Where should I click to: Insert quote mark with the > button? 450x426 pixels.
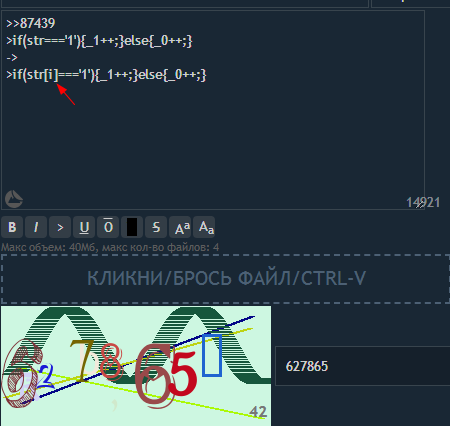pyautogui.click(x=60, y=227)
